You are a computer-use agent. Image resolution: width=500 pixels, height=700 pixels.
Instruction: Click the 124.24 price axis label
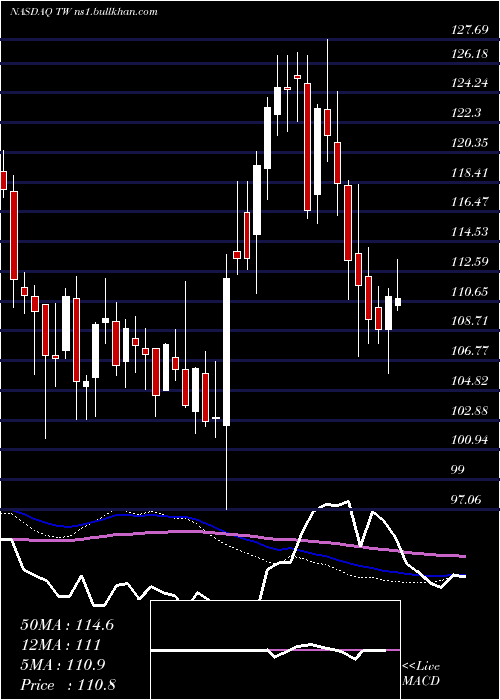pos(468,83)
